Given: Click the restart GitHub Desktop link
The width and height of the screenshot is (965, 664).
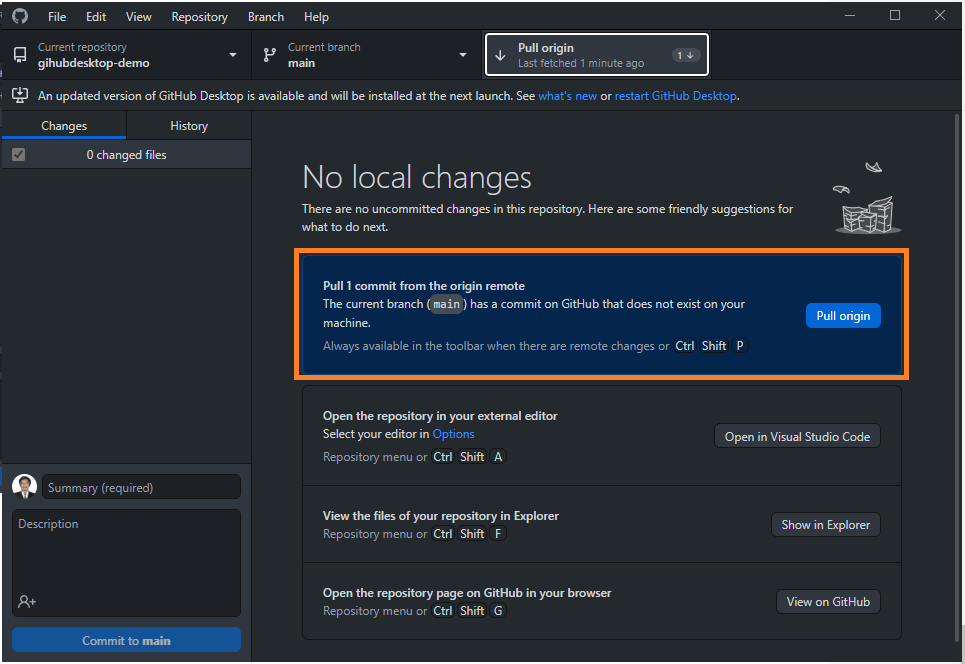Looking at the screenshot, I should point(676,96).
